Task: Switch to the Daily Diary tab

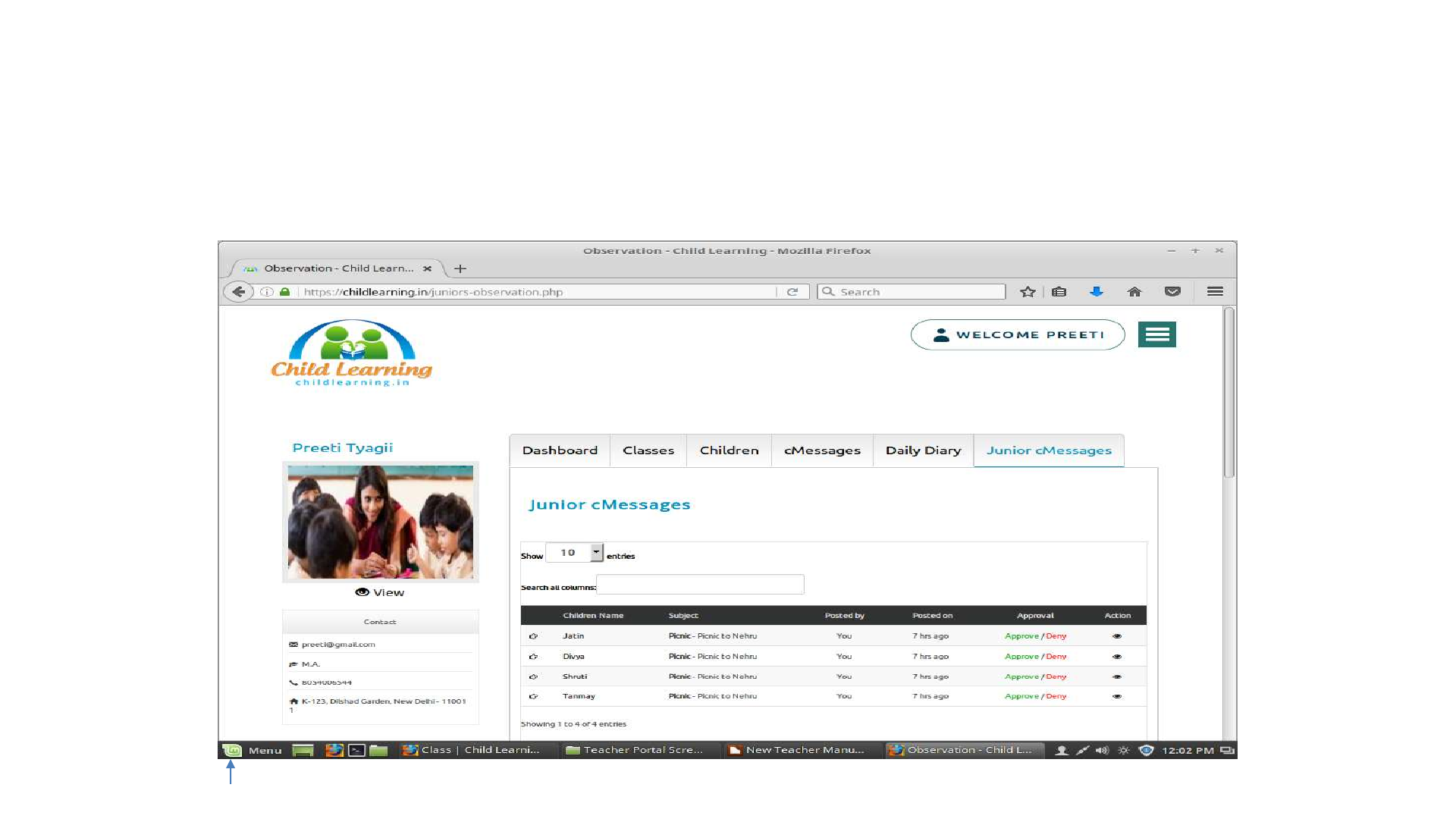Action: pyautogui.click(x=923, y=450)
